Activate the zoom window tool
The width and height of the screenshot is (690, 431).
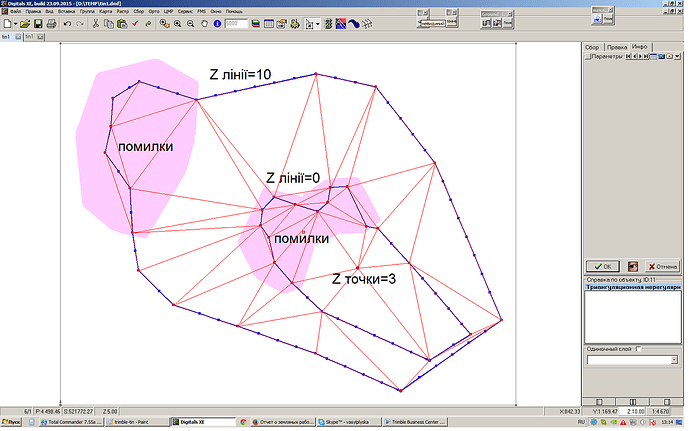(165, 24)
